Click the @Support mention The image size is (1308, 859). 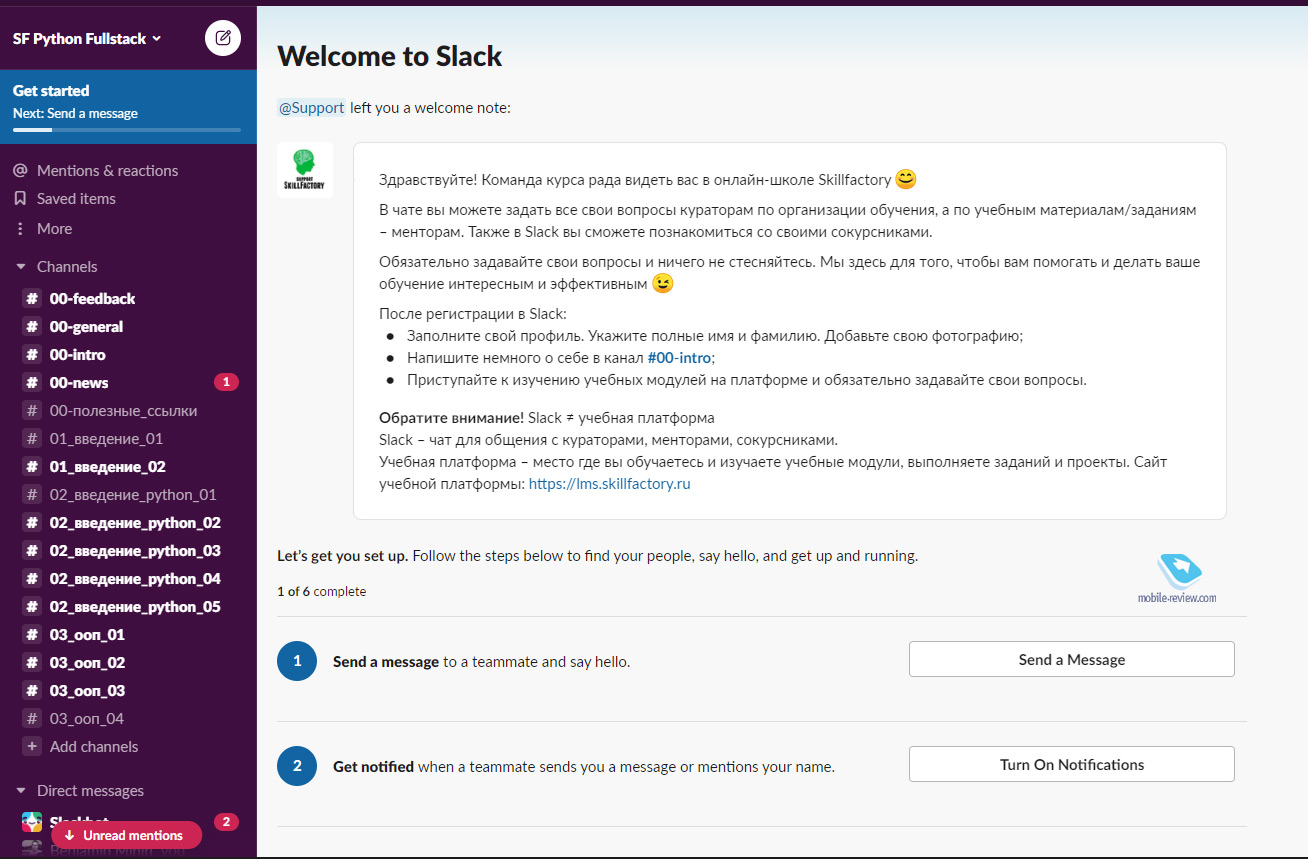pyautogui.click(x=311, y=108)
